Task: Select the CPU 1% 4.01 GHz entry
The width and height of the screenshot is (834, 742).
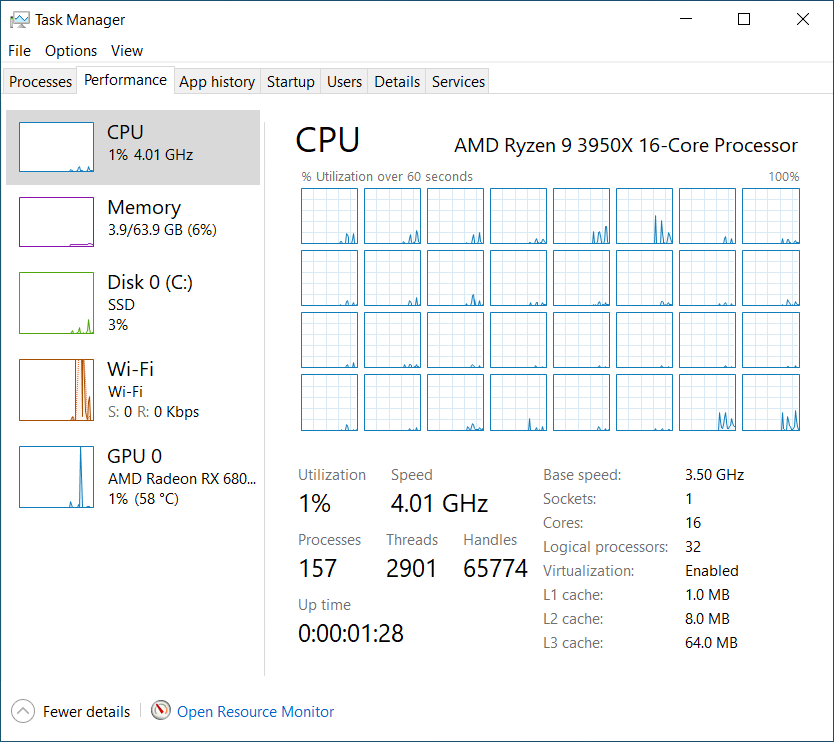Action: coord(133,147)
